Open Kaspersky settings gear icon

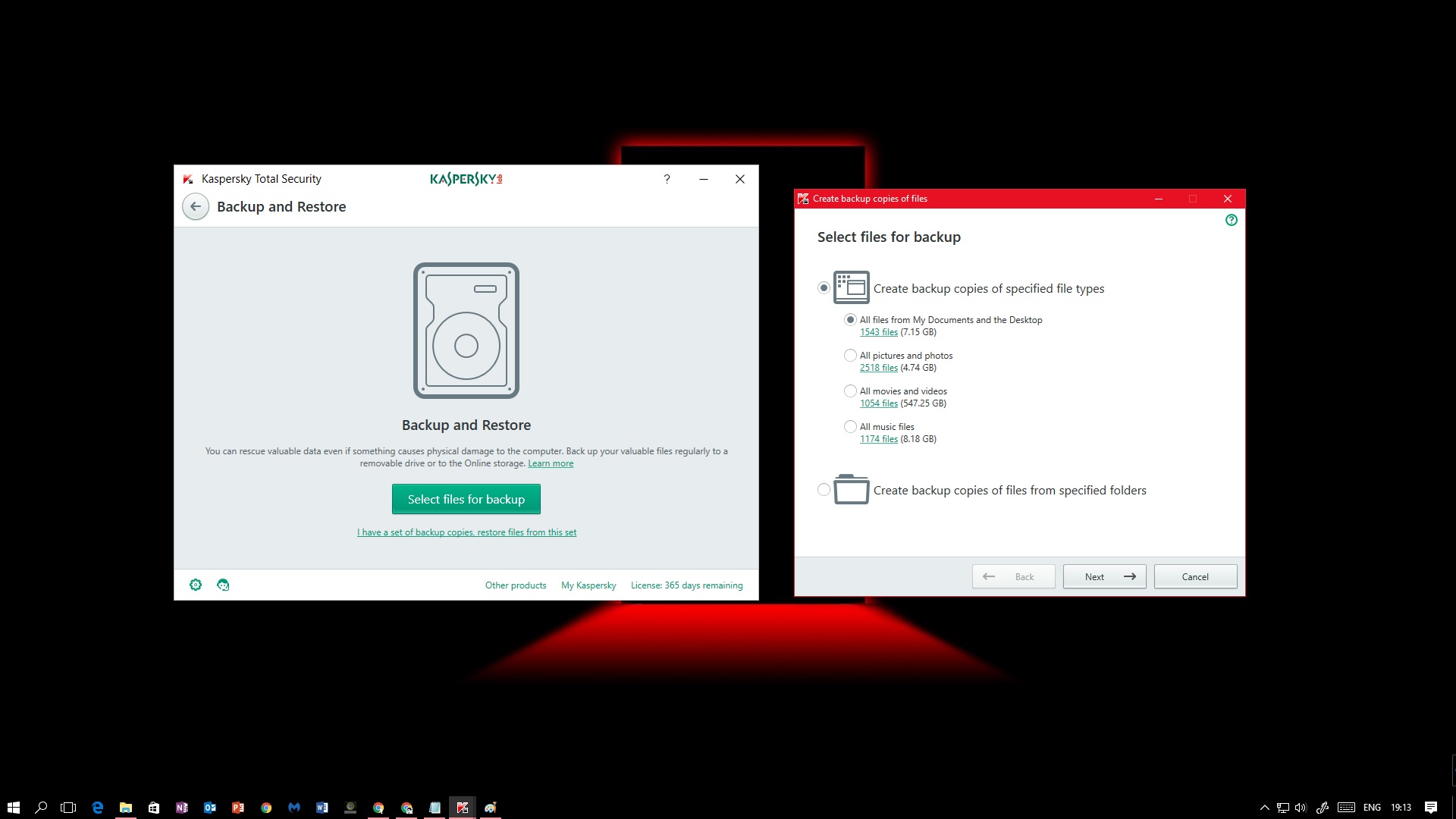point(196,585)
